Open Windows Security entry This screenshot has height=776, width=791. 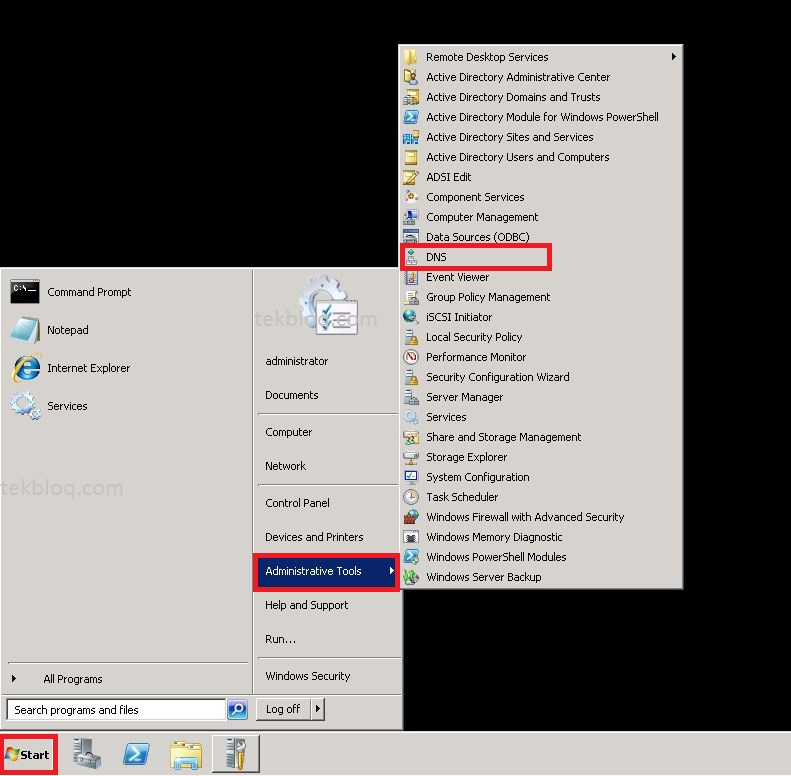click(308, 676)
